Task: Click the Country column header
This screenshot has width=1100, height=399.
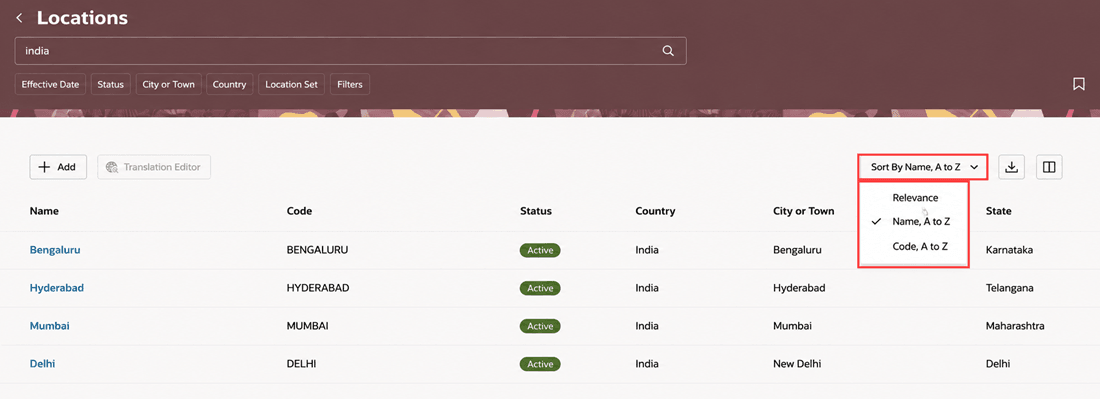Action: coord(655,211)
